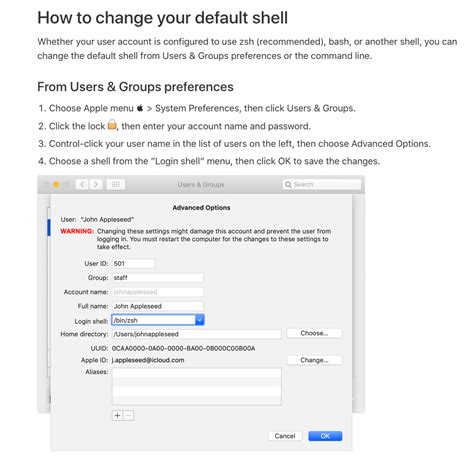Image resolution: width=474 pixels, height=471 pixels.
Task: Open the show-all grid icon
Action: (116, 184)
